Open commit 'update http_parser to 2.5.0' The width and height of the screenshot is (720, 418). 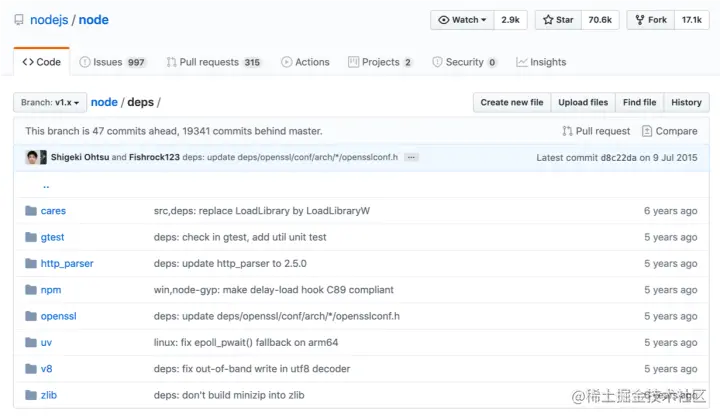pyautogui.click(x=230, y=264)
